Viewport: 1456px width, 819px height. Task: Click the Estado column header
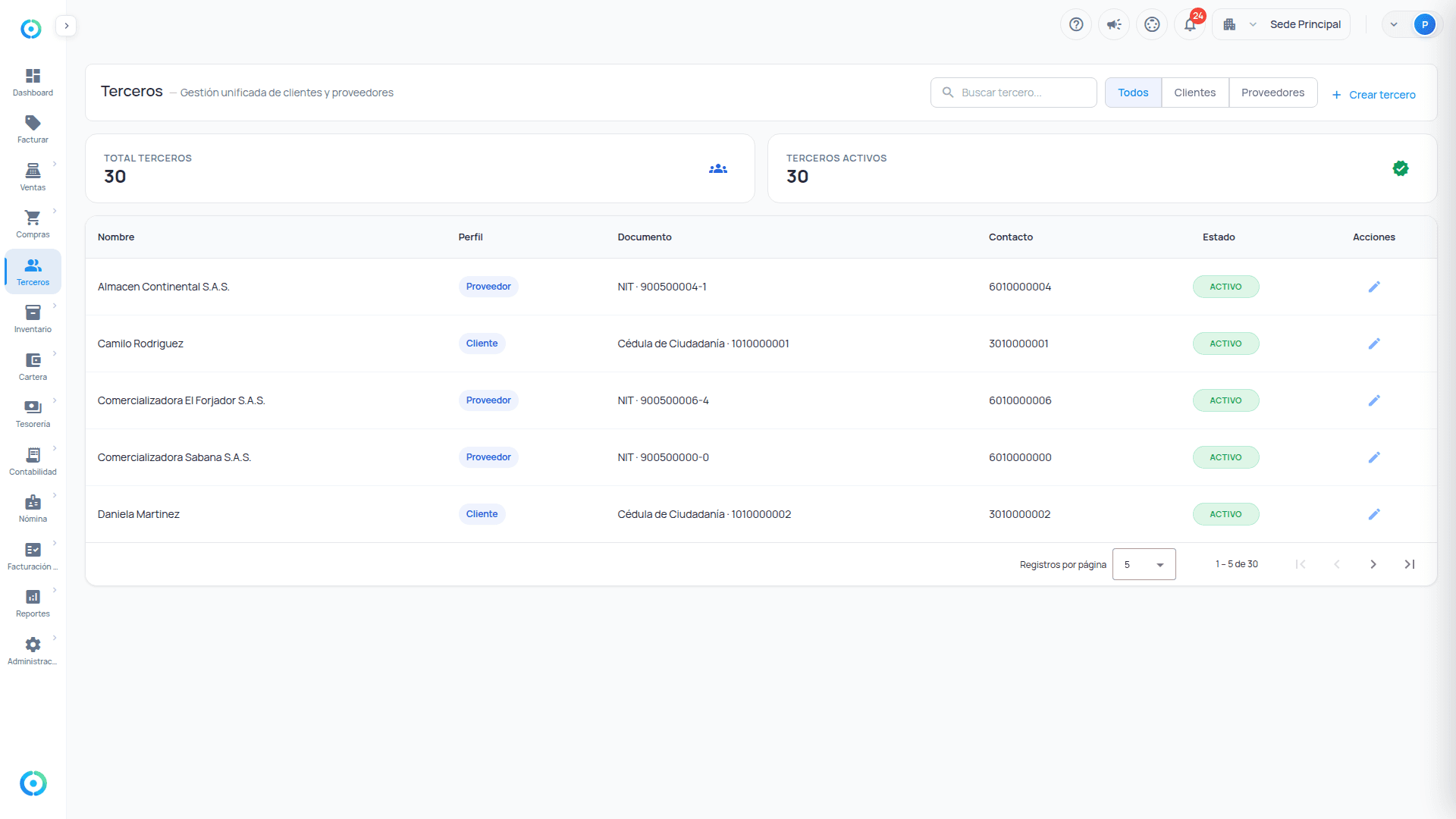[x=1219, y=237]
